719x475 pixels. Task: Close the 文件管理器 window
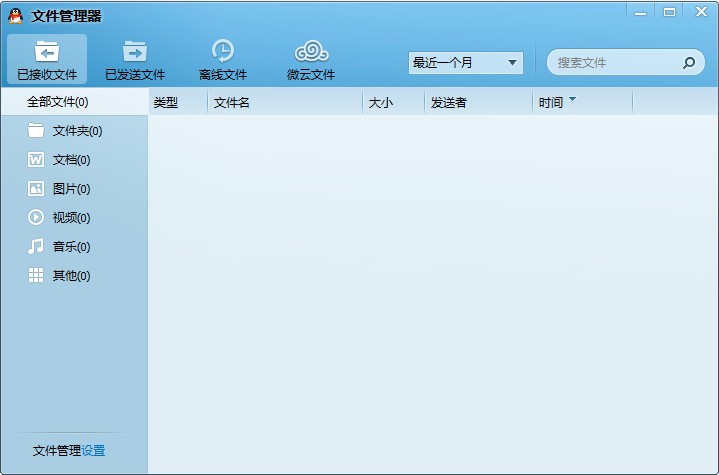point(701,12)
